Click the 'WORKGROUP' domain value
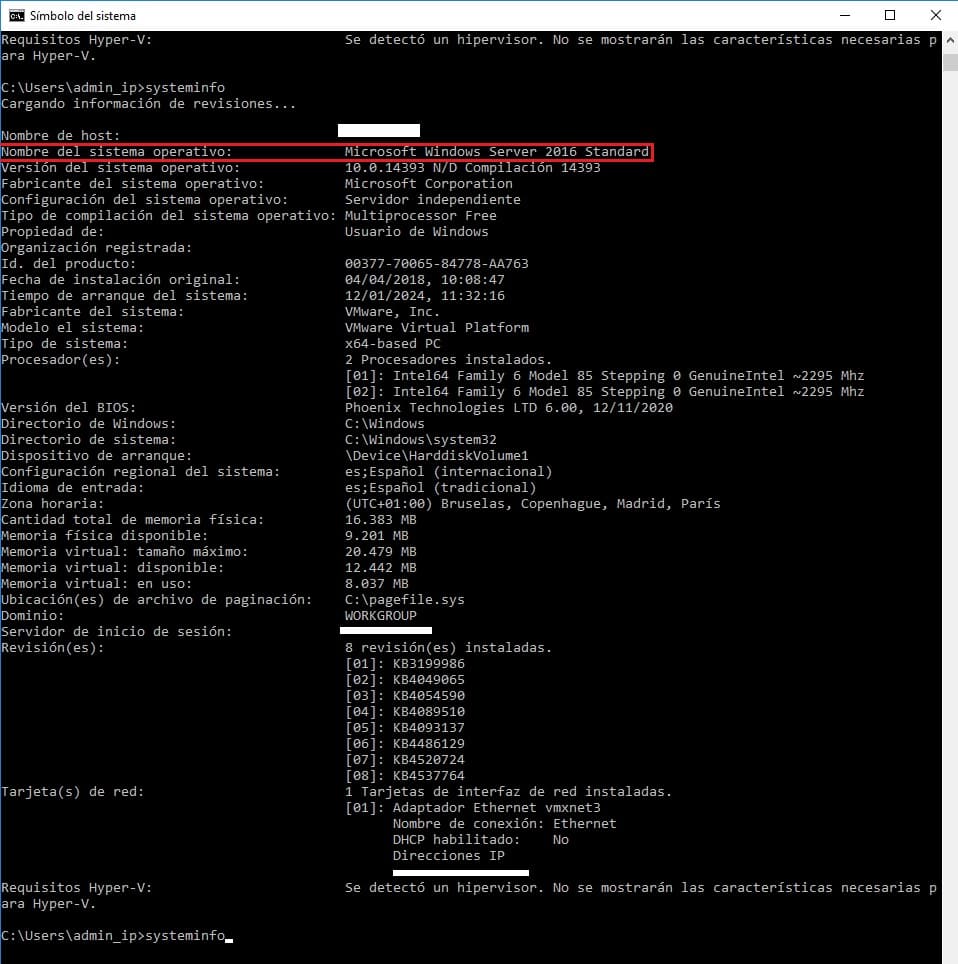The image size is (958, 964). (381, 615)
